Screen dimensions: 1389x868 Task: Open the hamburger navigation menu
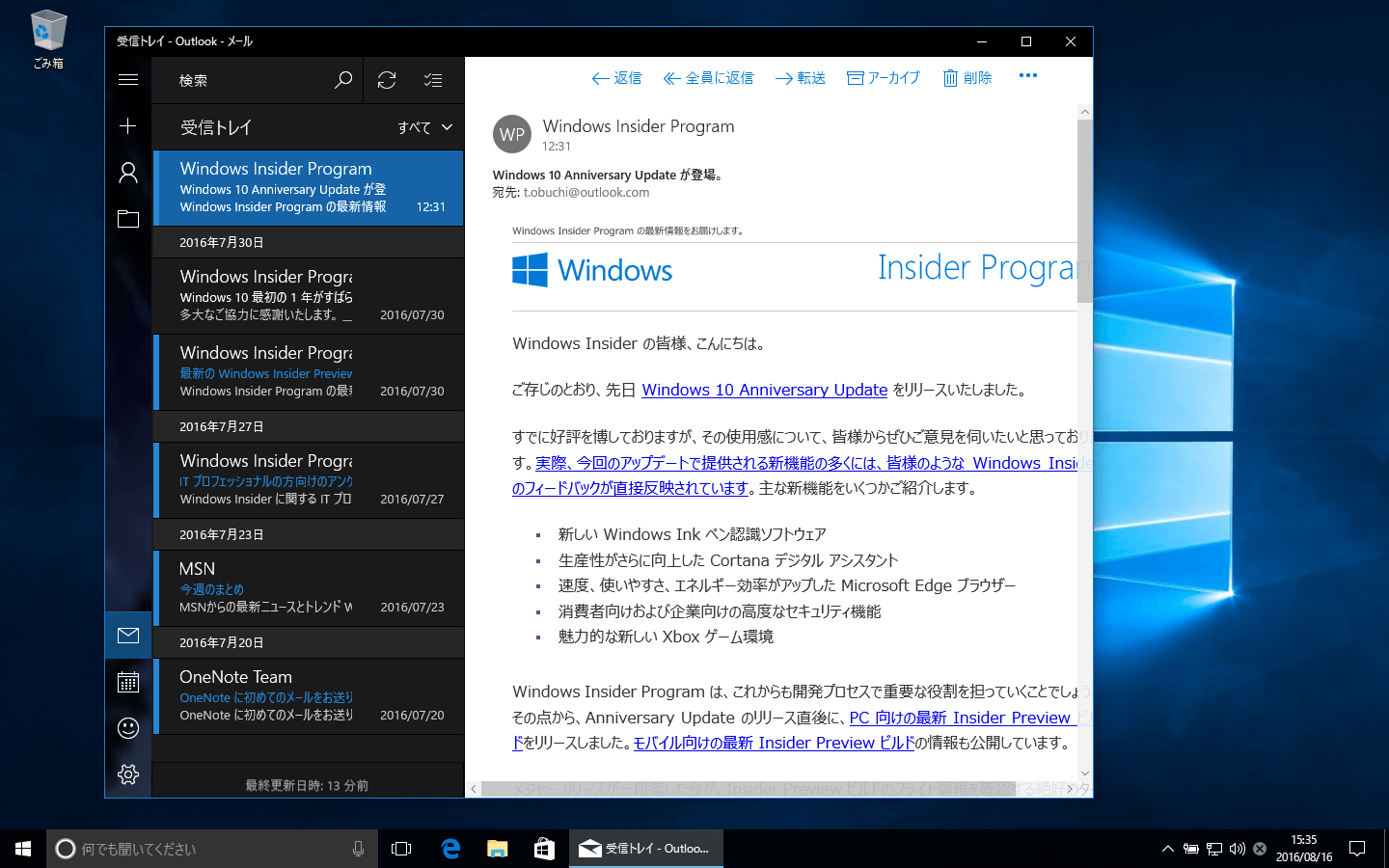(128, 80)
